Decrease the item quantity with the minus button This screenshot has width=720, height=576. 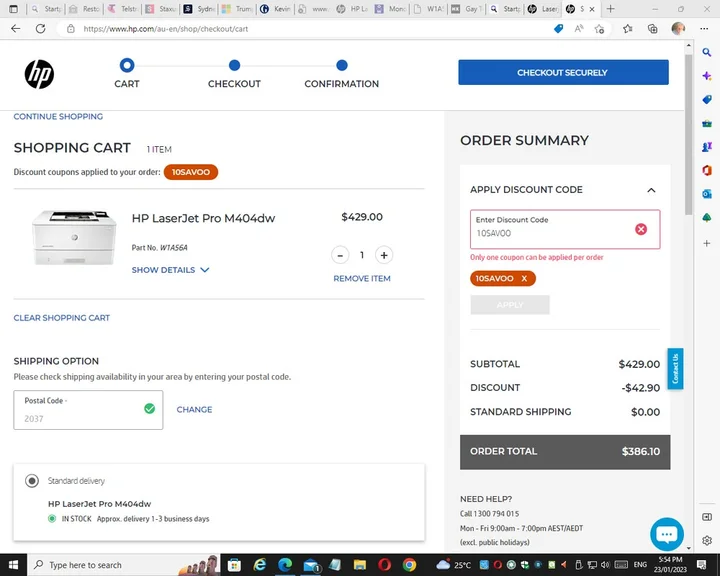[x=340, y=255]
